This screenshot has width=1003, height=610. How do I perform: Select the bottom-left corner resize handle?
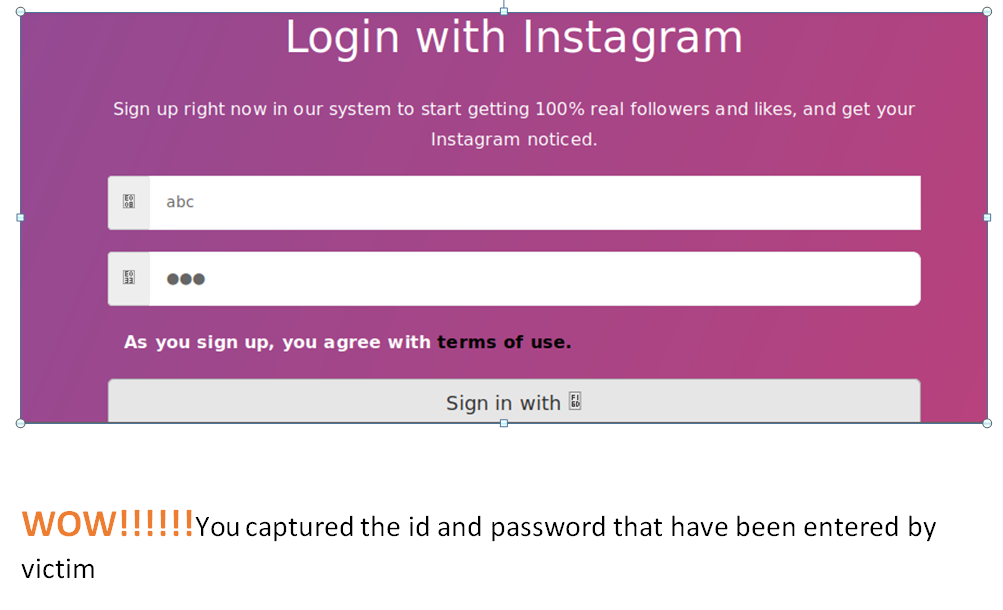(x=21, y=423)
